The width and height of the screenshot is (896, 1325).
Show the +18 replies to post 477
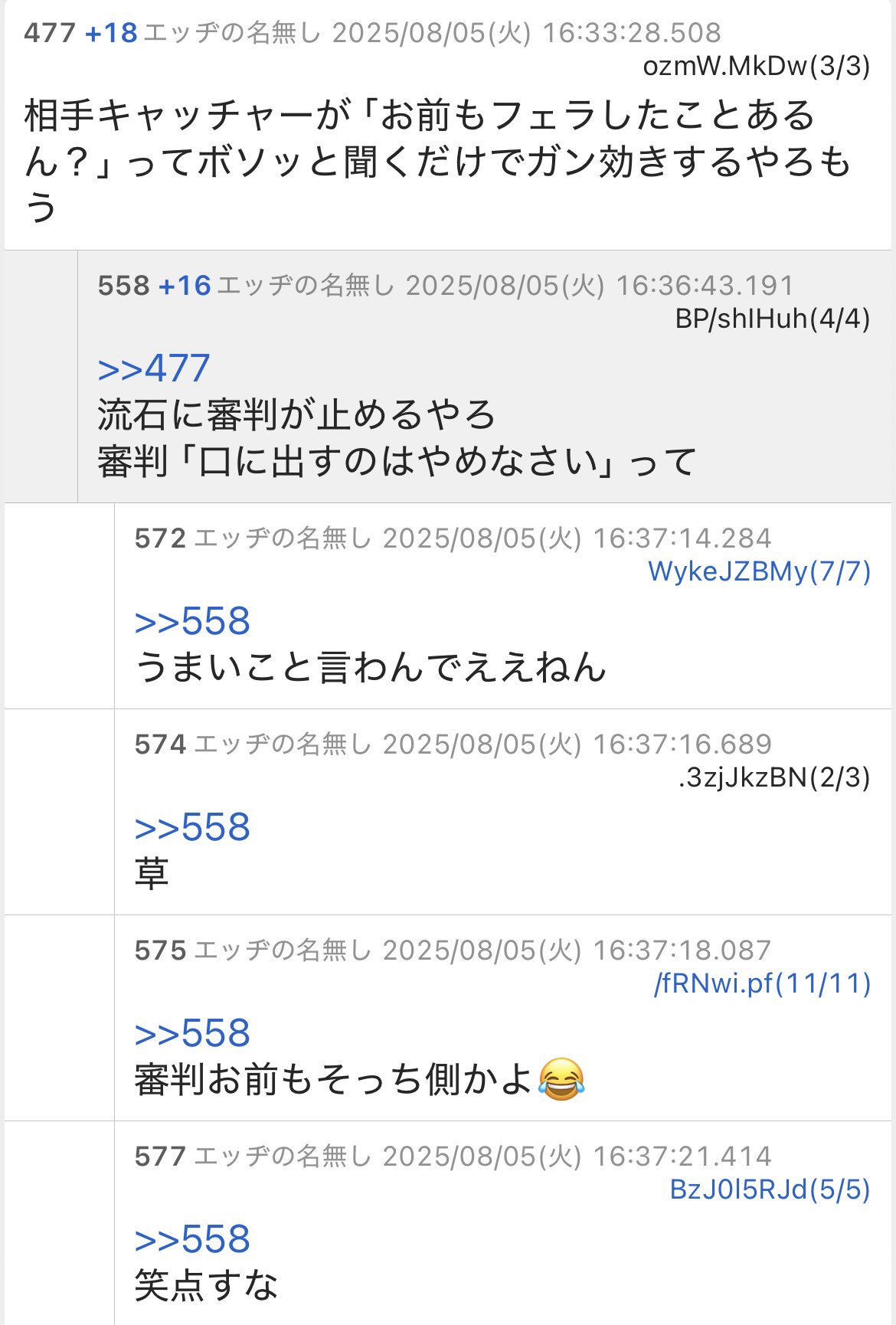(x=111, y=33)
